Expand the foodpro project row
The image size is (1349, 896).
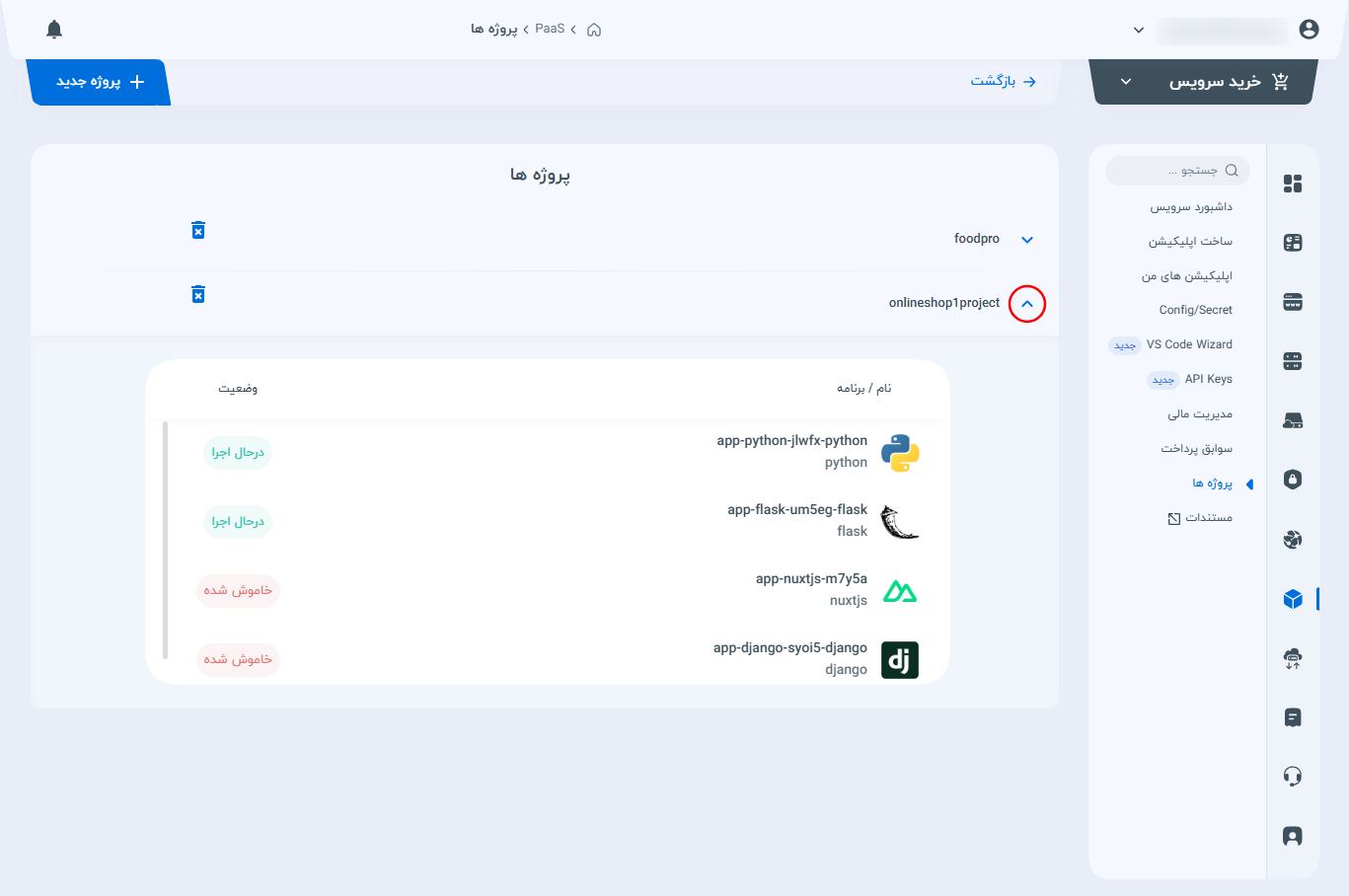coord(1027,240)
